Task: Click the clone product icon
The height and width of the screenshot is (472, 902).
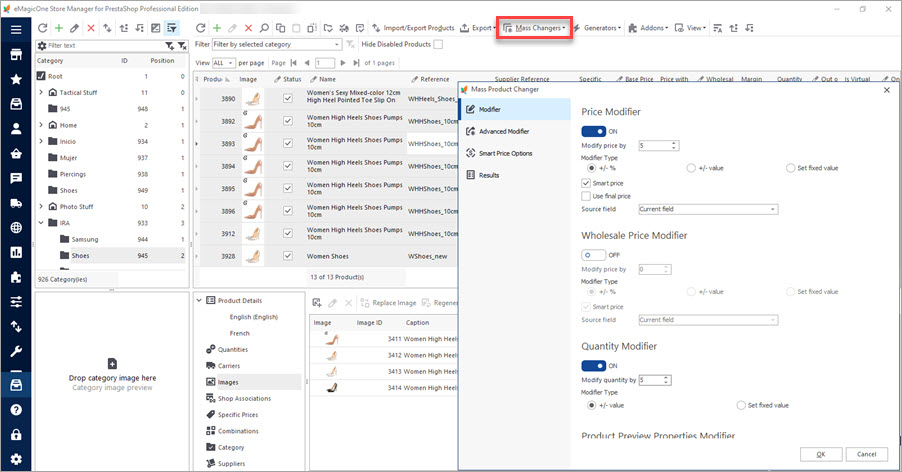Action: point(280,28)
